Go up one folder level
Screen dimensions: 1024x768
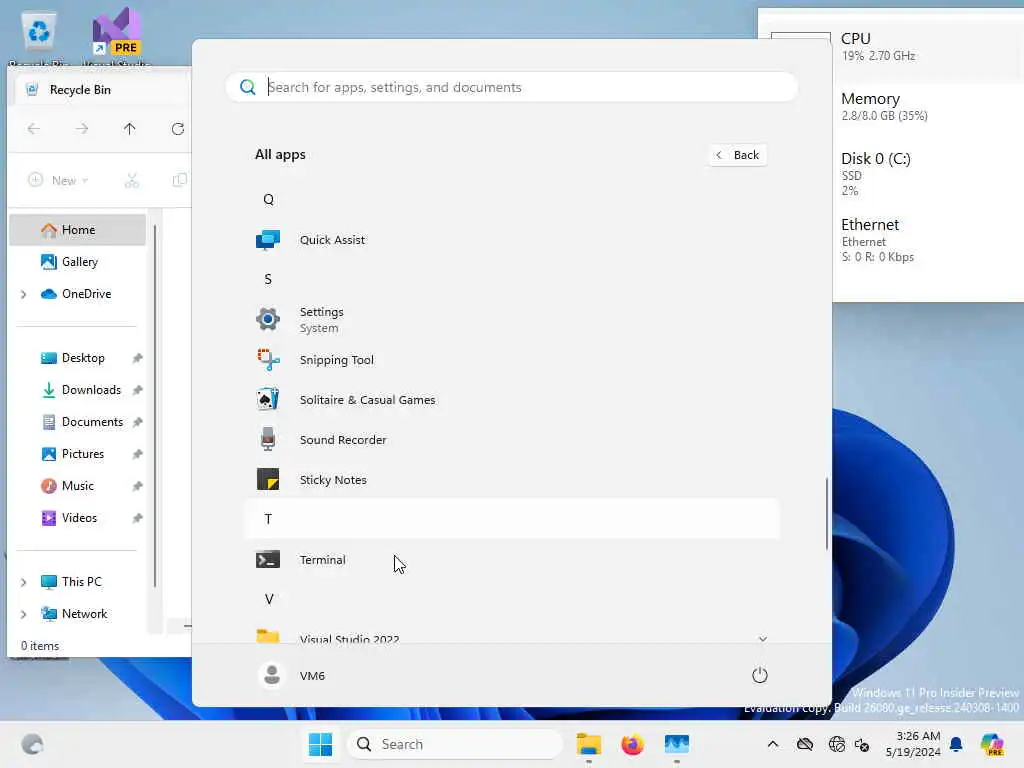point(129,129)
